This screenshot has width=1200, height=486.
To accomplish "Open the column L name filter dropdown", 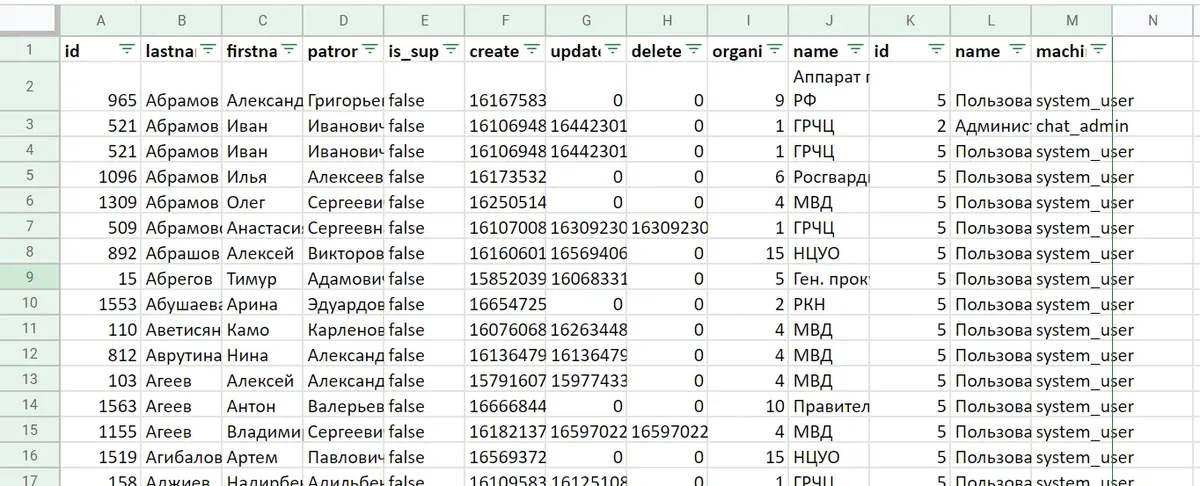I will point(1017,50).
